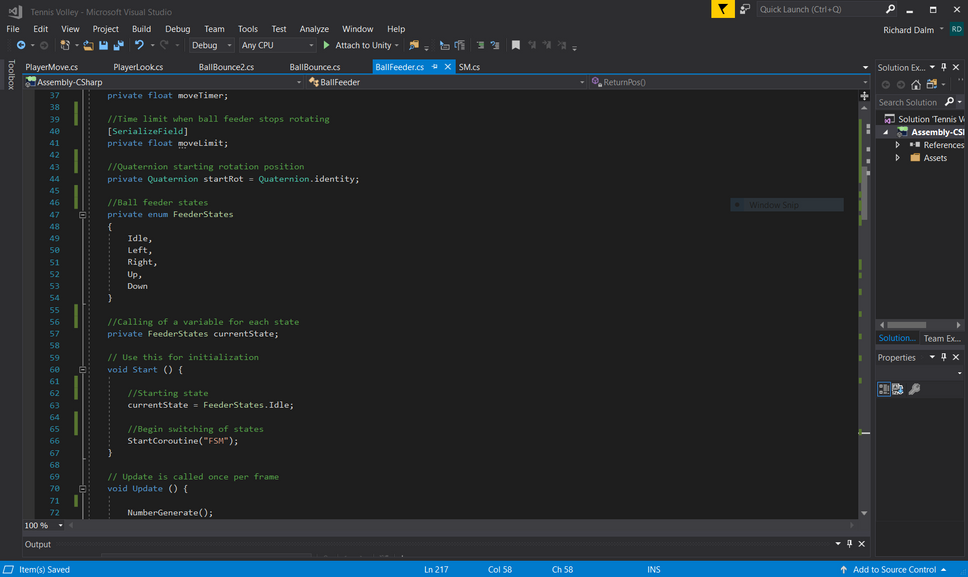Click the Save All toolbar icon
The width and height of the screenshot is (968, 577).
click(118, 45)
